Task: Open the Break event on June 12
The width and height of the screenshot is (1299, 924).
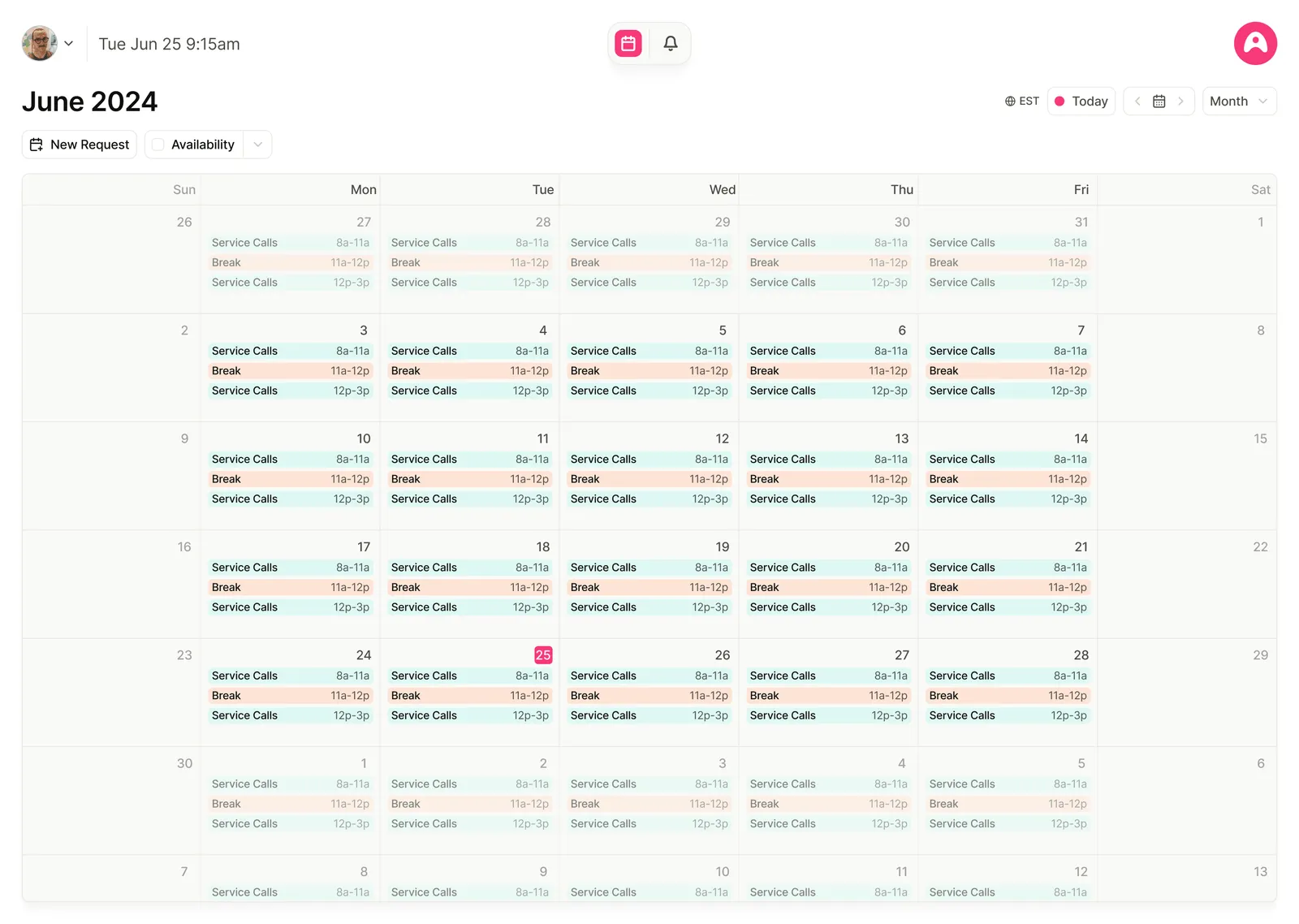Action: [649, 479]
